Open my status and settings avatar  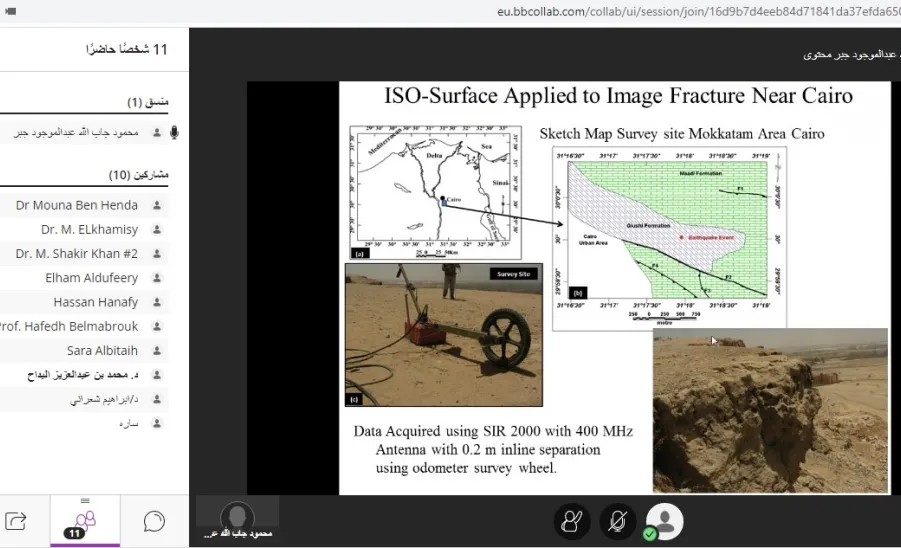click(x=664, y=522)
